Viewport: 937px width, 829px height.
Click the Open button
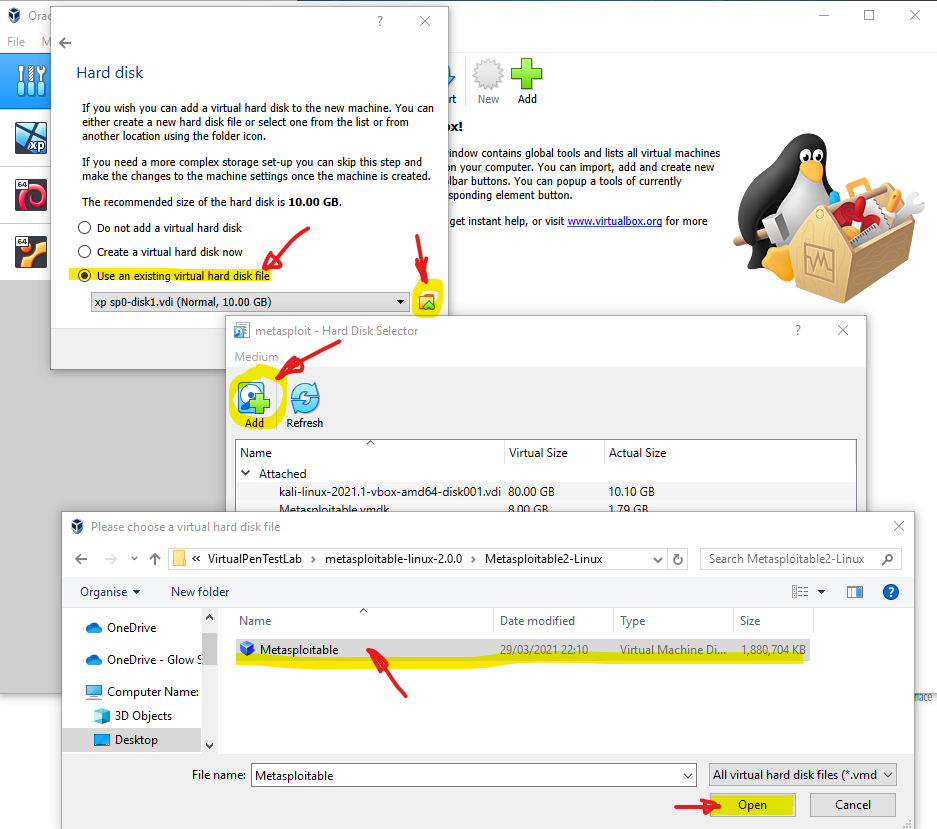tap(752, 805)
